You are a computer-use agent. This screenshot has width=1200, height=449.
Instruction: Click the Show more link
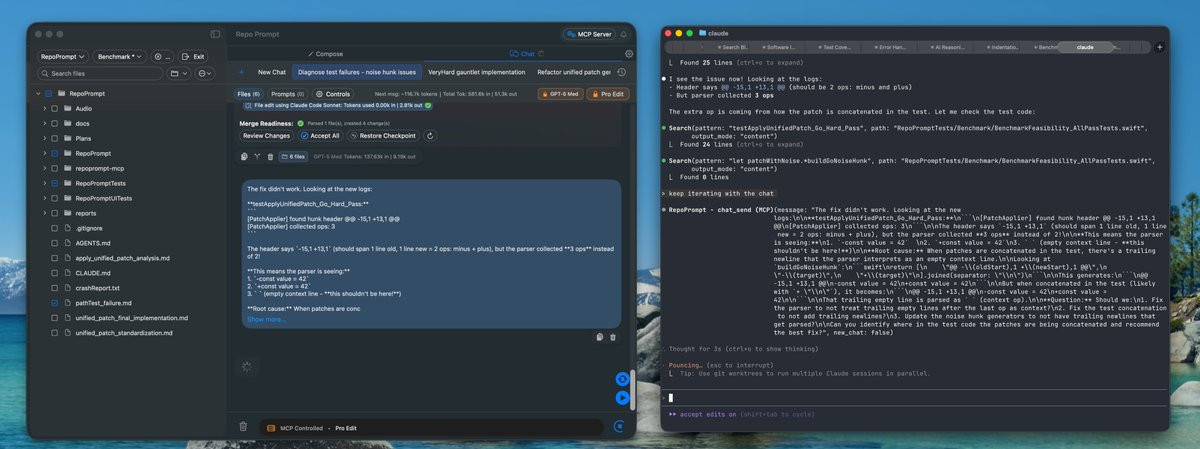(x=265, y=319)
